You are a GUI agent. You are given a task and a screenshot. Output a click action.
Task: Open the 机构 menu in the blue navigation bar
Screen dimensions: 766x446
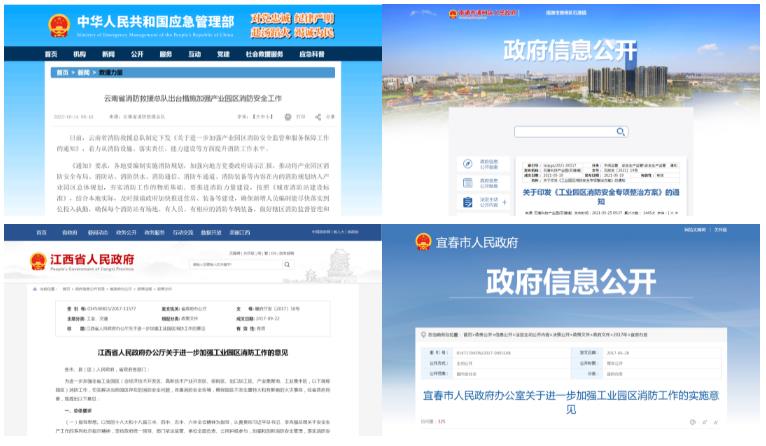point(79,52)
